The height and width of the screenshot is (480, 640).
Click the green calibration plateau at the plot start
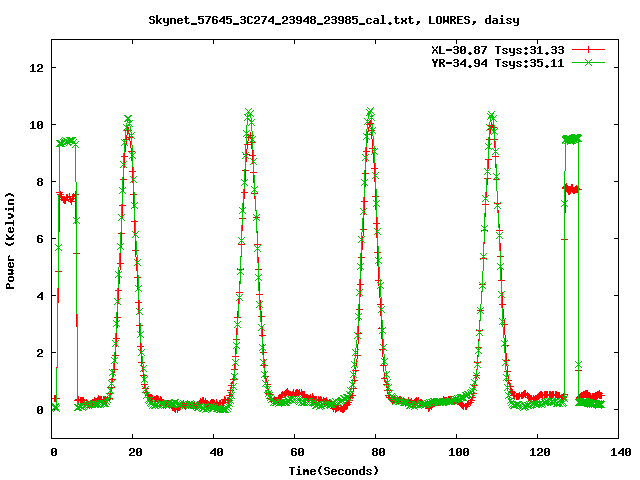(67, 142)
